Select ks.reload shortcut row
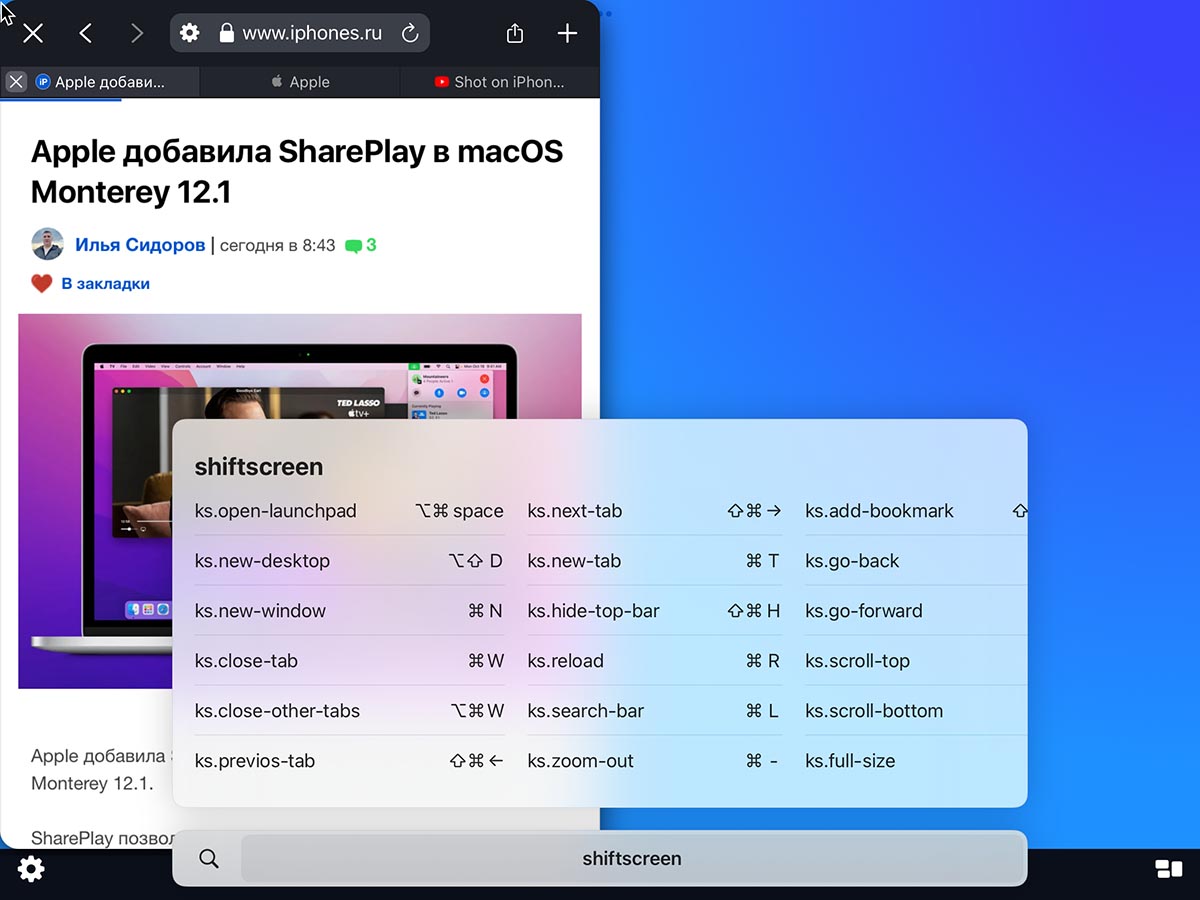The image size is (1200, 900). tap(654, 661)
